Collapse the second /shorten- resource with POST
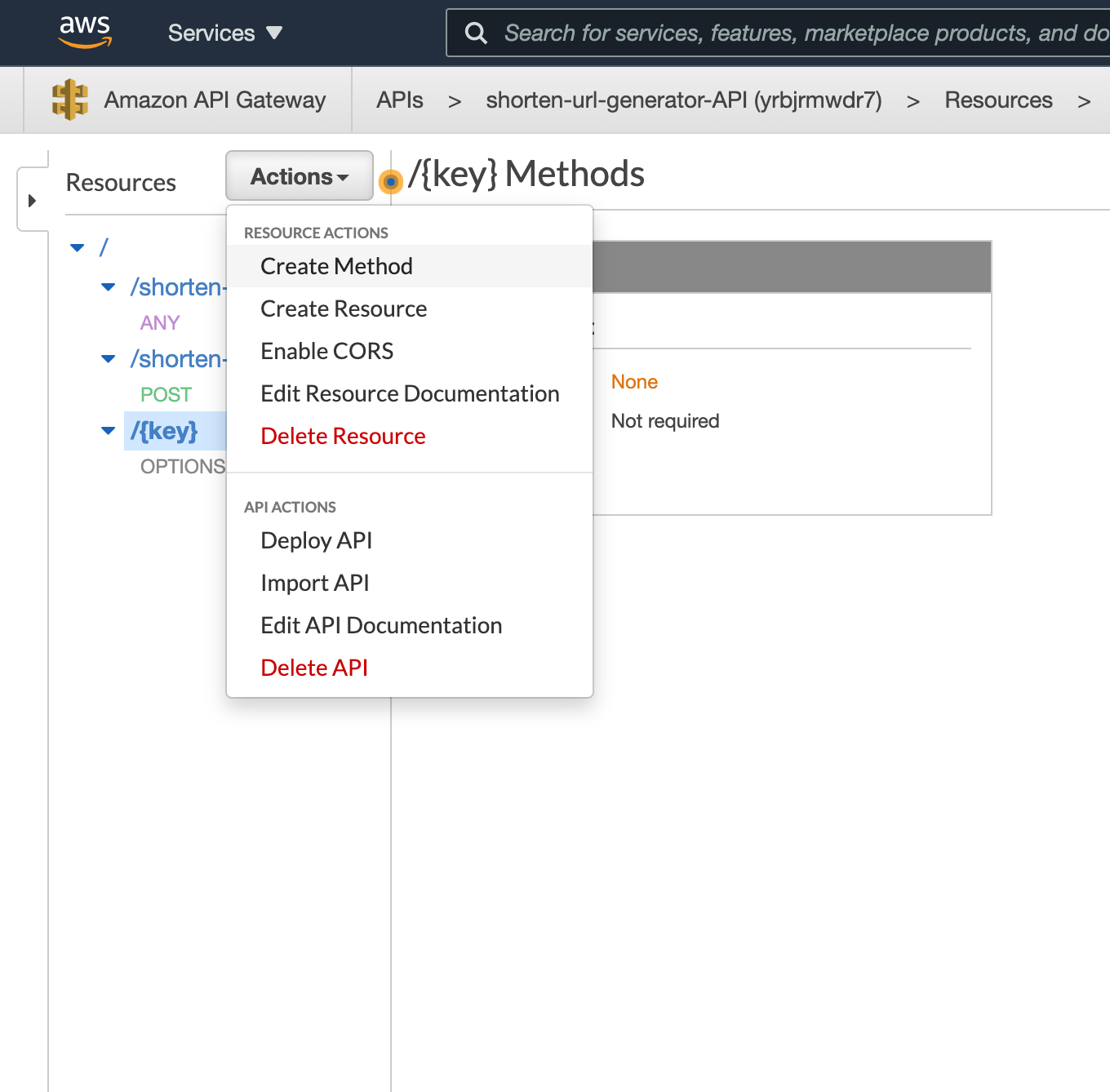This screenshot has height=1092, width=1110. [108, 359]
